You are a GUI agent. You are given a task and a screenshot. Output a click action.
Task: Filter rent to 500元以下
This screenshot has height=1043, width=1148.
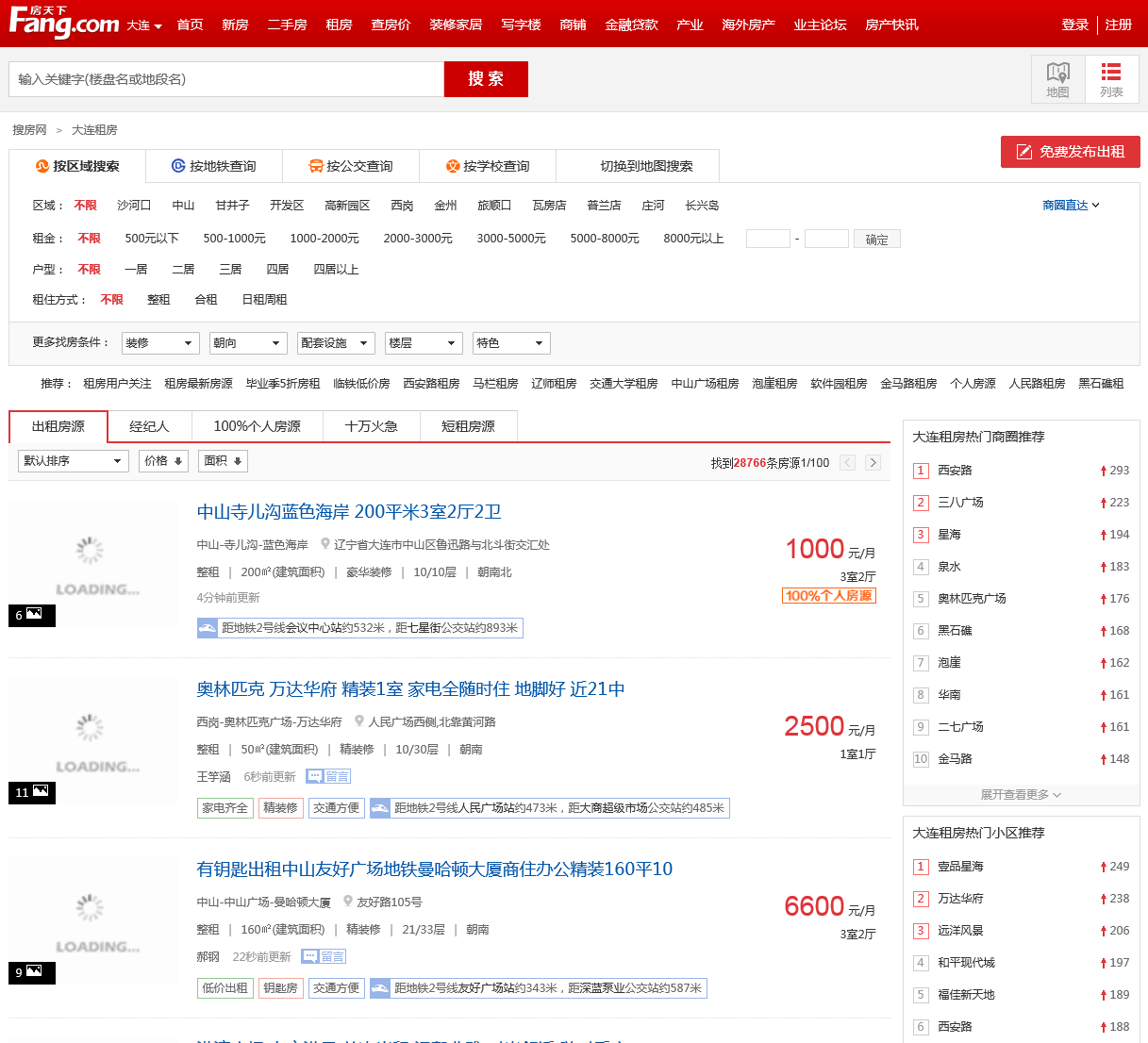pos(152,239)
